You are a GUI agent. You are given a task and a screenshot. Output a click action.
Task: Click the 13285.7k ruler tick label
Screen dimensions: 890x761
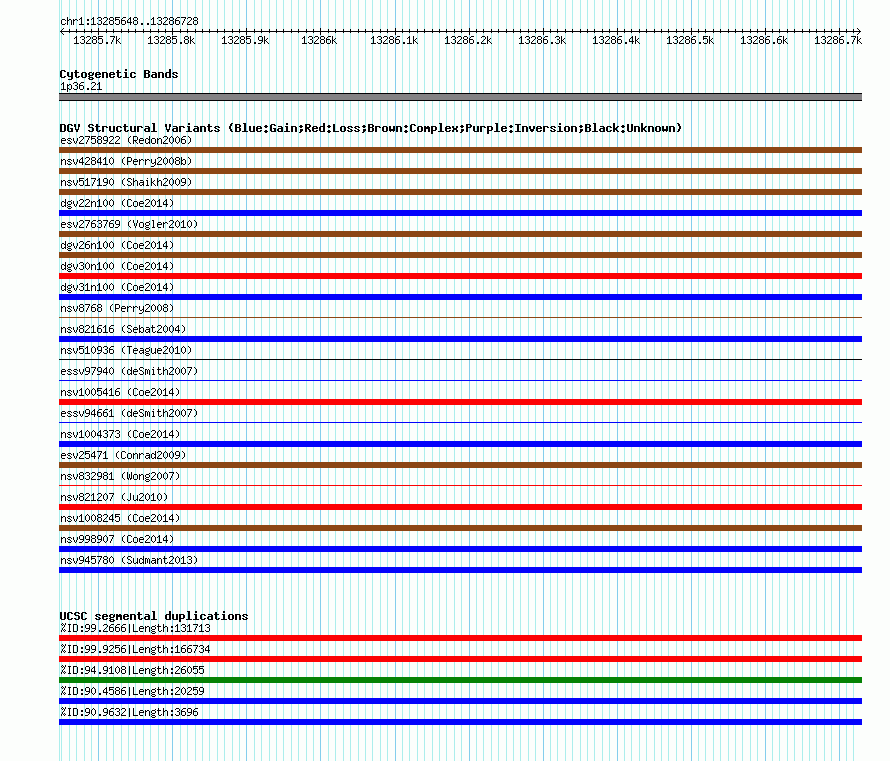point(97,40)
